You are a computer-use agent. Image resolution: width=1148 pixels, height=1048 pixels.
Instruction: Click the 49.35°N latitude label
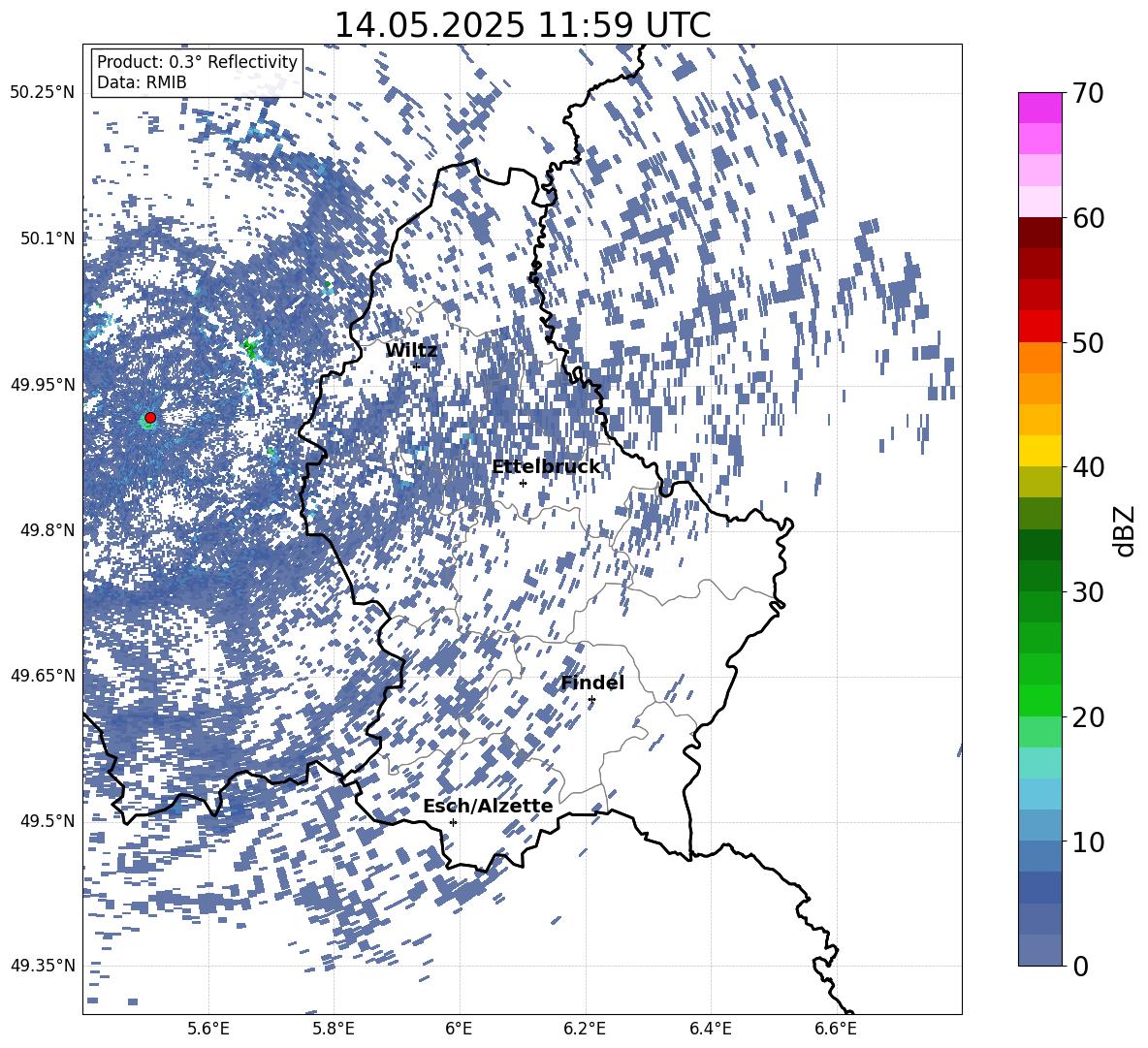(x=43, y=966)
